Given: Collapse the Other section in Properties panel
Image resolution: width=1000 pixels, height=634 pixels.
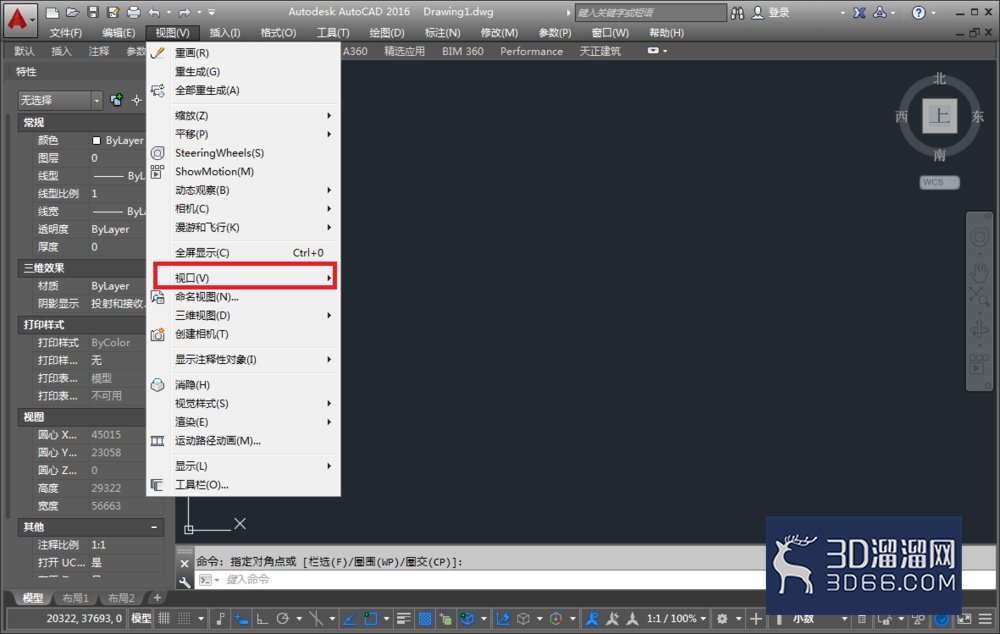Looking at the screenshot, I should click(x=154, y=527).
